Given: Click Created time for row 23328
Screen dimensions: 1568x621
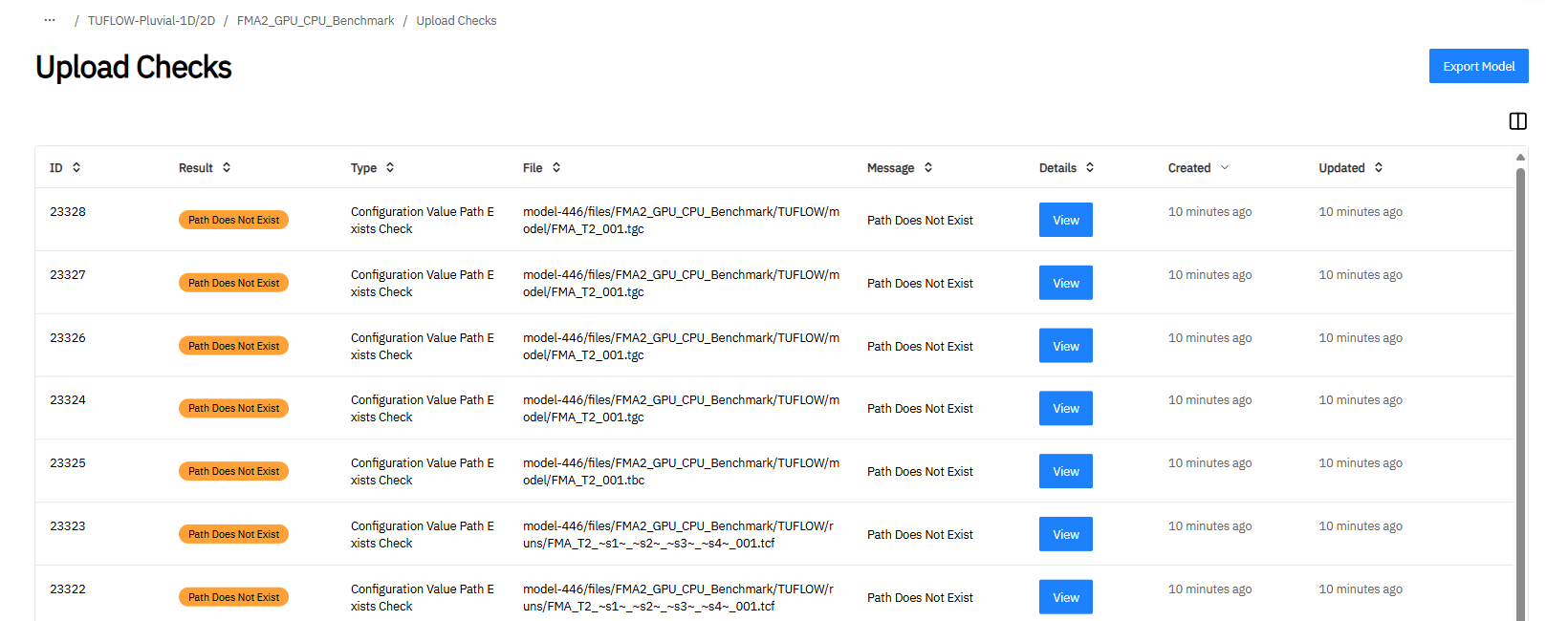Looking at the screenshot, I should 1209,212.
